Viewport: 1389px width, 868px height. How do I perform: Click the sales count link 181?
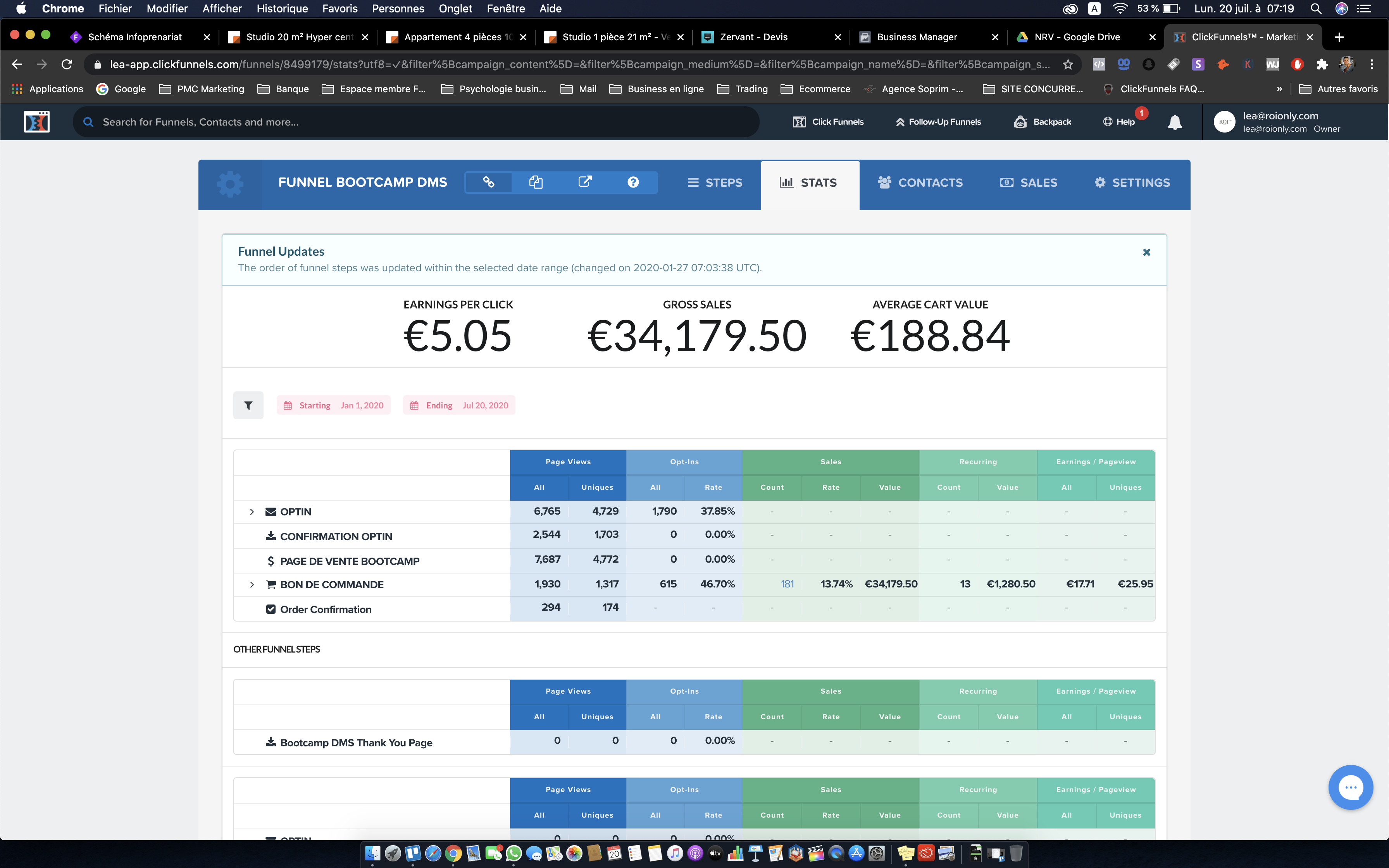pos(787,584)
